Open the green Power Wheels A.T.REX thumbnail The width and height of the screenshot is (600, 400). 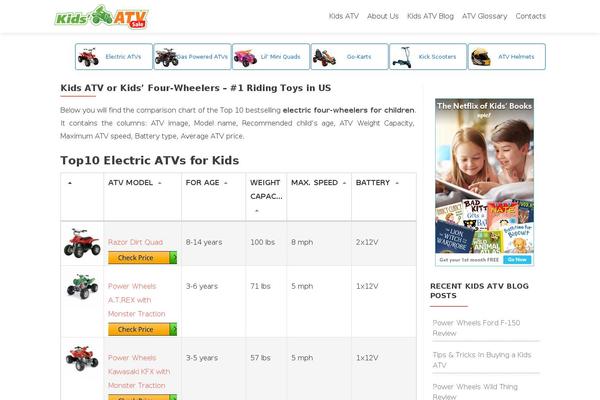click(82, 286)
